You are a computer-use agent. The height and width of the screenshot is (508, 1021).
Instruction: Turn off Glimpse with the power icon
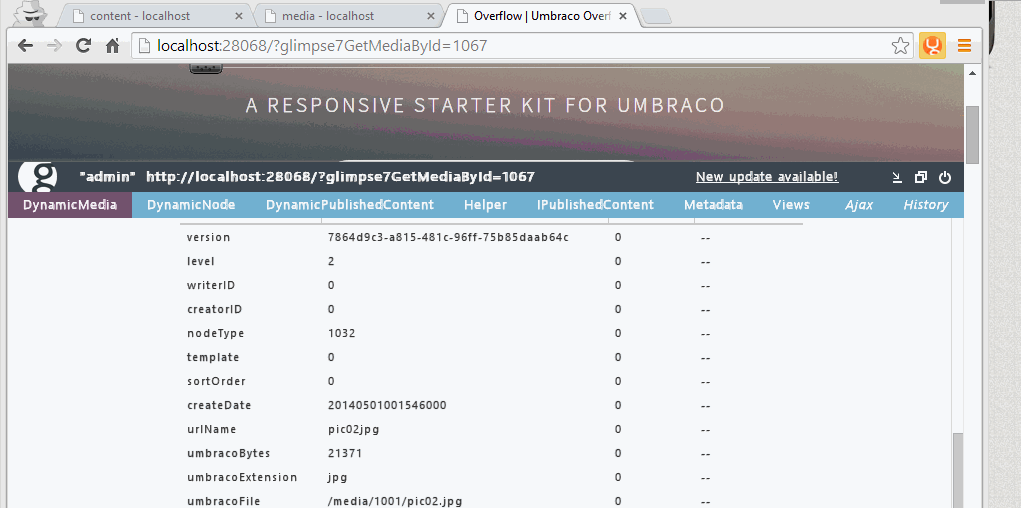(x=945, y=177)
